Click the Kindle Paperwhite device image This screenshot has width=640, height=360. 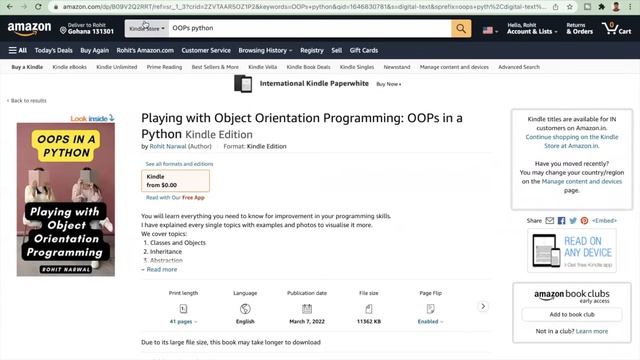point(243,84)
